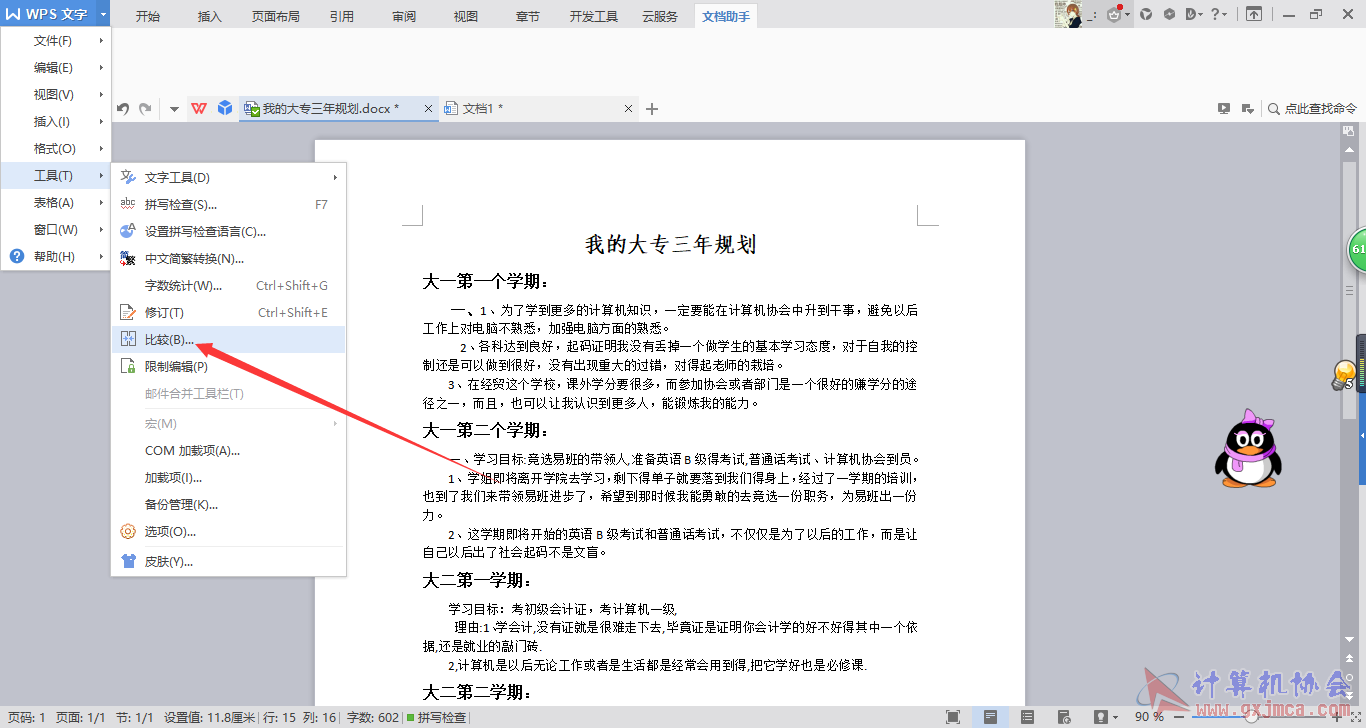Open the 云服务 ribbon tab
This screenshot has width=1366, height=728.
click(660, 16)
